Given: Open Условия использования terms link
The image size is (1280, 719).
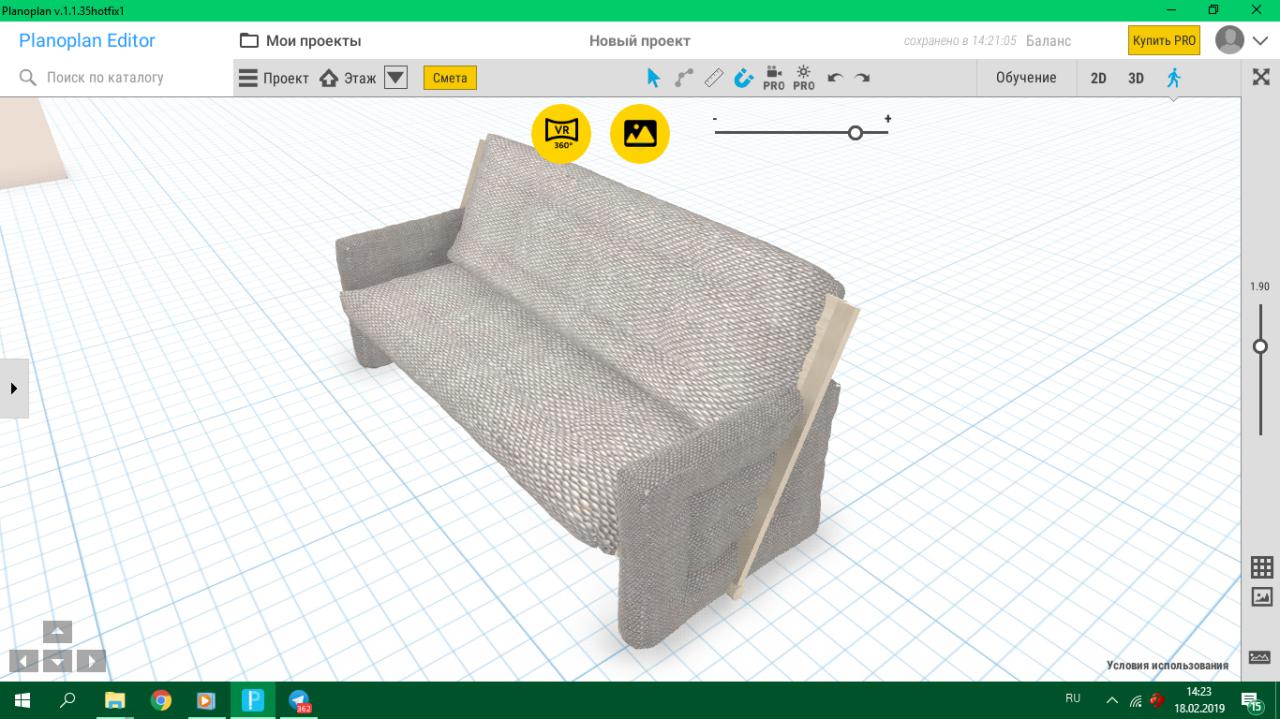Looking at the screenshot, I should tap(1167, 666).
